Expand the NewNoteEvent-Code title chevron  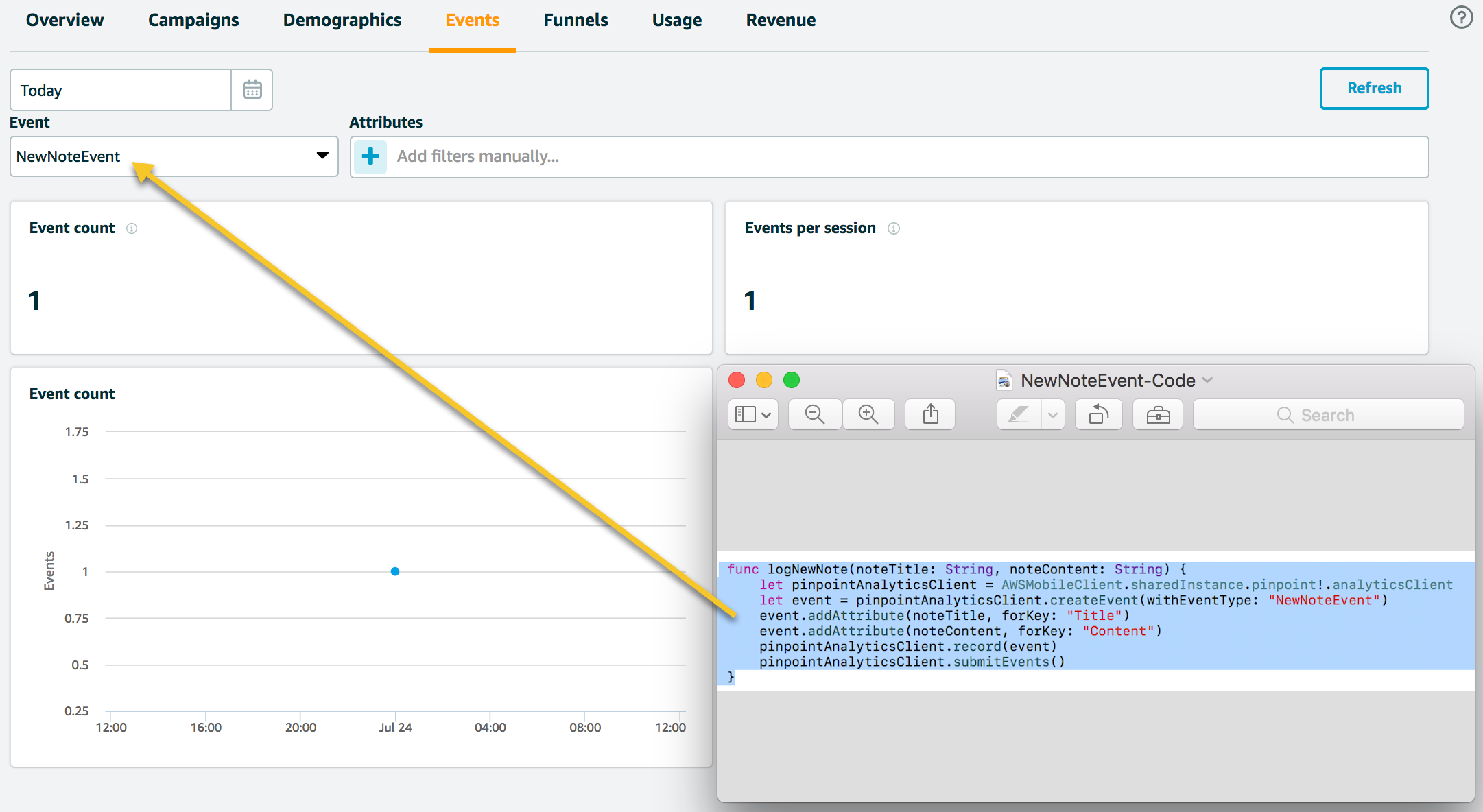click(1208, 380)
